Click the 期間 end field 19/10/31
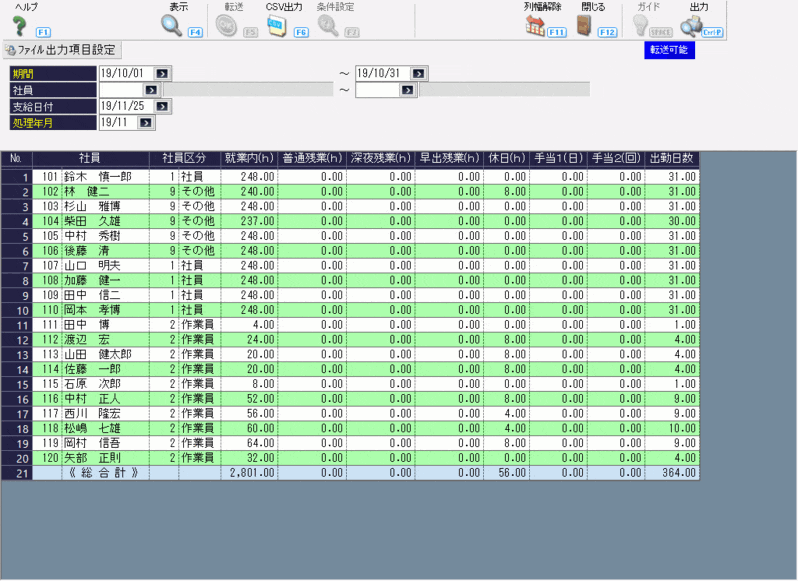Image resolution: width=798 pixels, height=581 pixels. pos(384,73)
